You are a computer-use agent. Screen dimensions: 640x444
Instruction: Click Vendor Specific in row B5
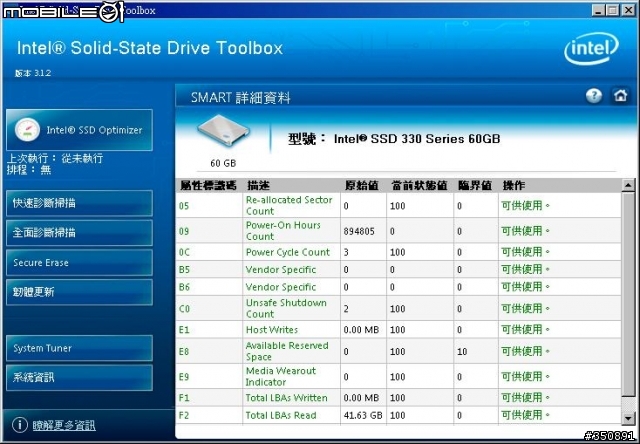(x=281, y=270)
